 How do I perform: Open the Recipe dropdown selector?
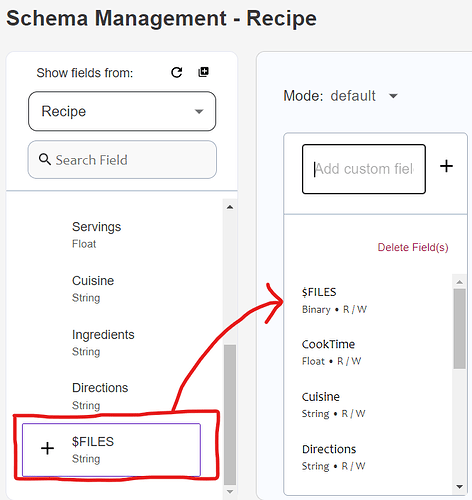[x=122, y=111]
